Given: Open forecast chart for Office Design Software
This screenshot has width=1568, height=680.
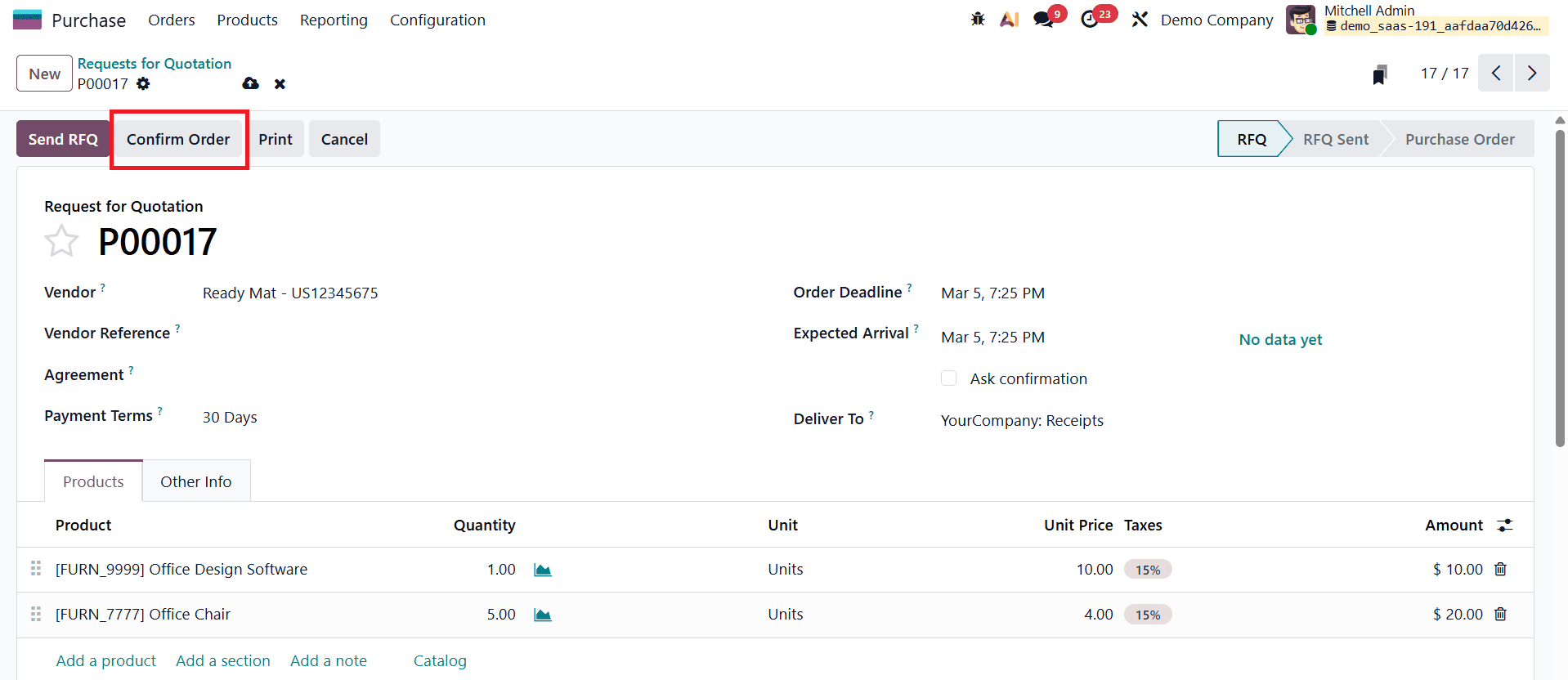Looking at the screenshot, I should pos(542,570).
